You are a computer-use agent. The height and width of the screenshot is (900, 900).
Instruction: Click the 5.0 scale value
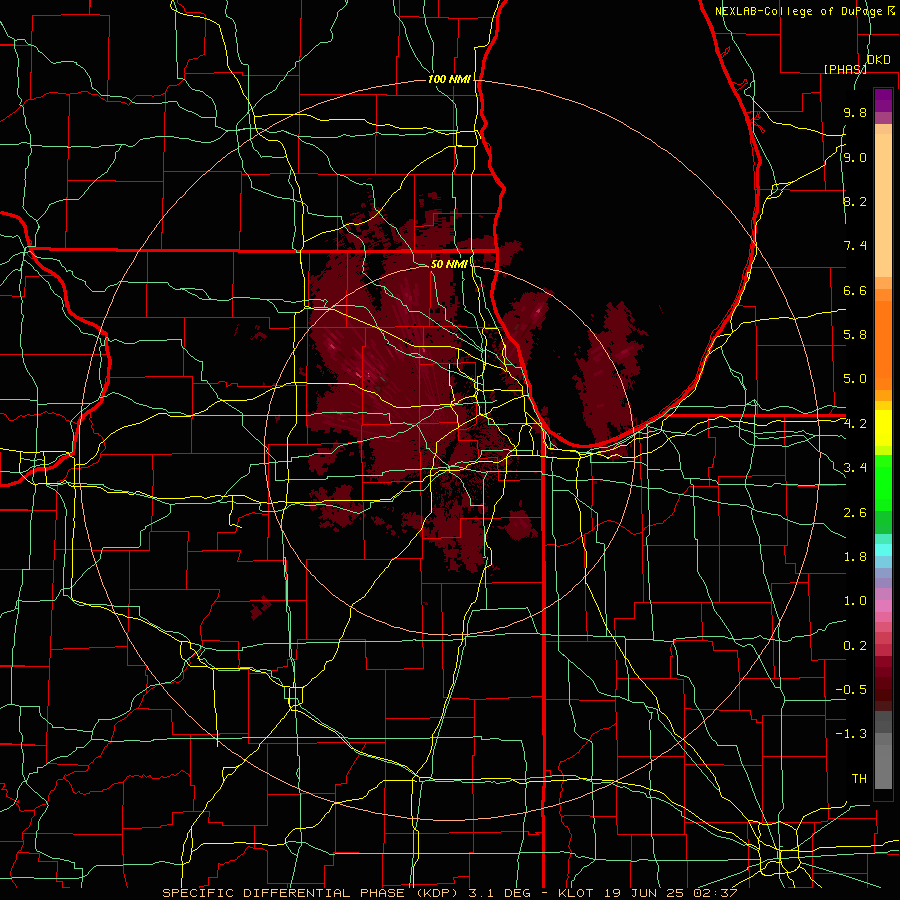[x=855, y=379]
